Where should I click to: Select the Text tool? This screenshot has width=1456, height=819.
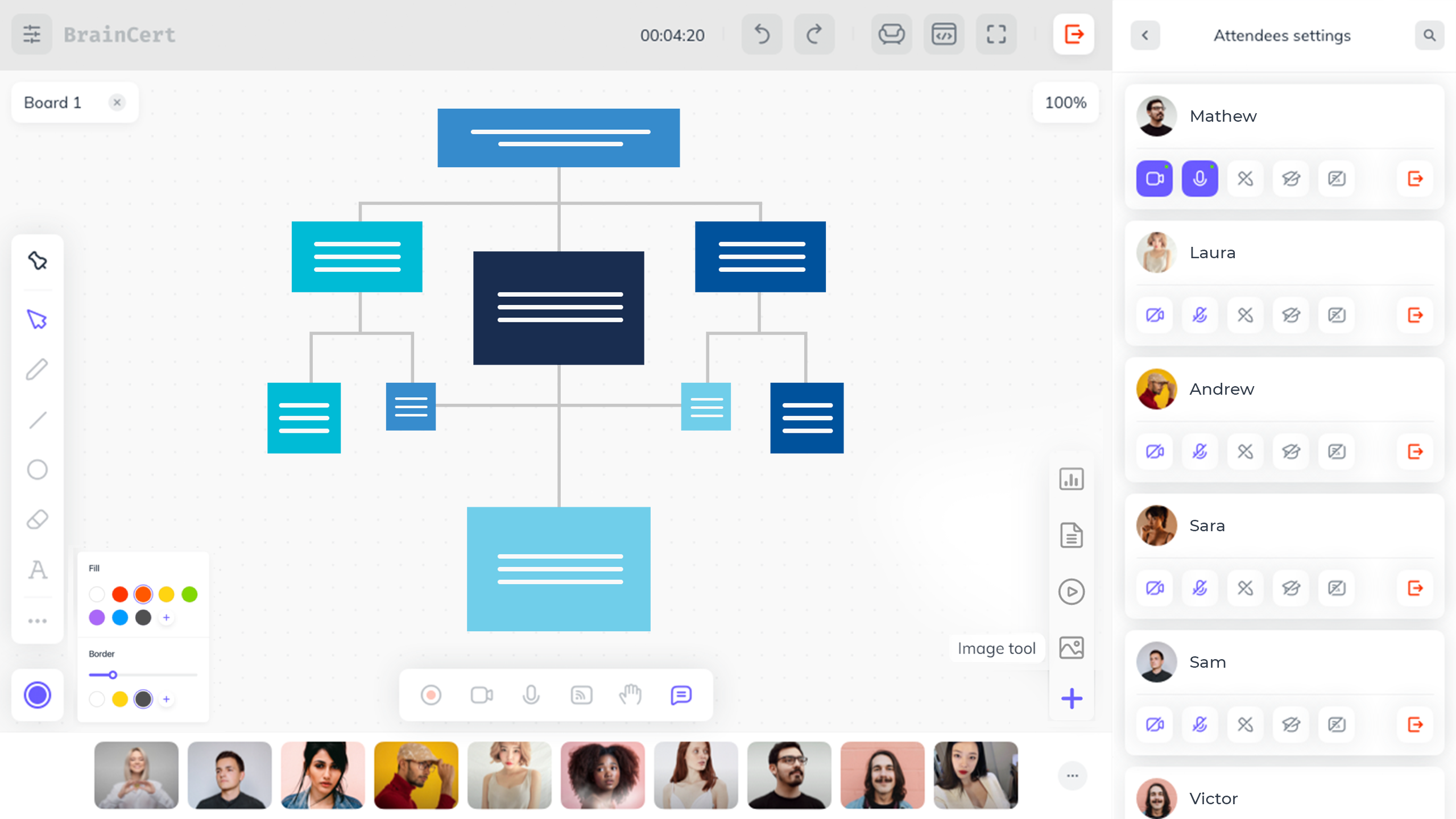tap(38, 569)
